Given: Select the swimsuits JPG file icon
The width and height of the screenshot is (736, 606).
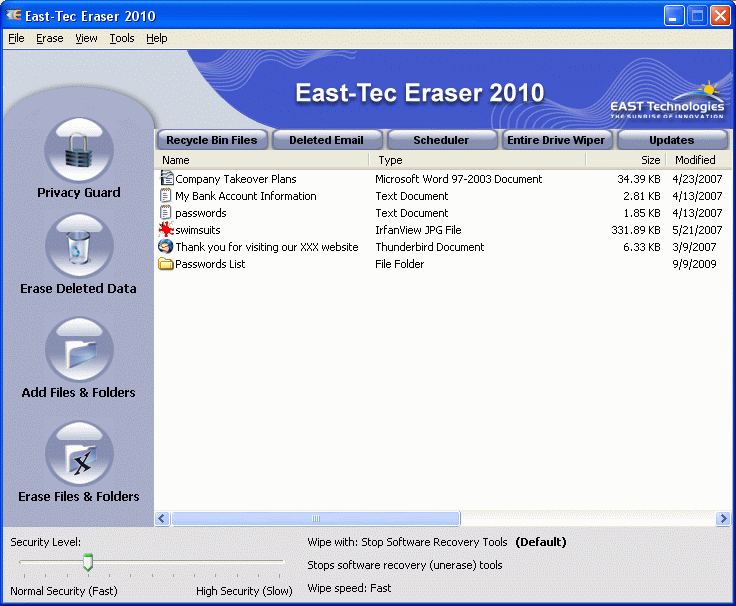Looking at the screenshot, I should pyautogui.click(x=166, y=230).
